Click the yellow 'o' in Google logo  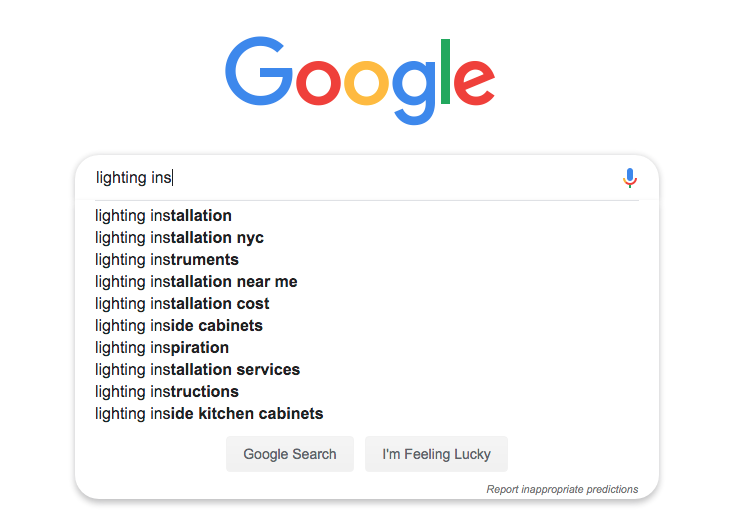pyautogui.click(x=367, y=82)
